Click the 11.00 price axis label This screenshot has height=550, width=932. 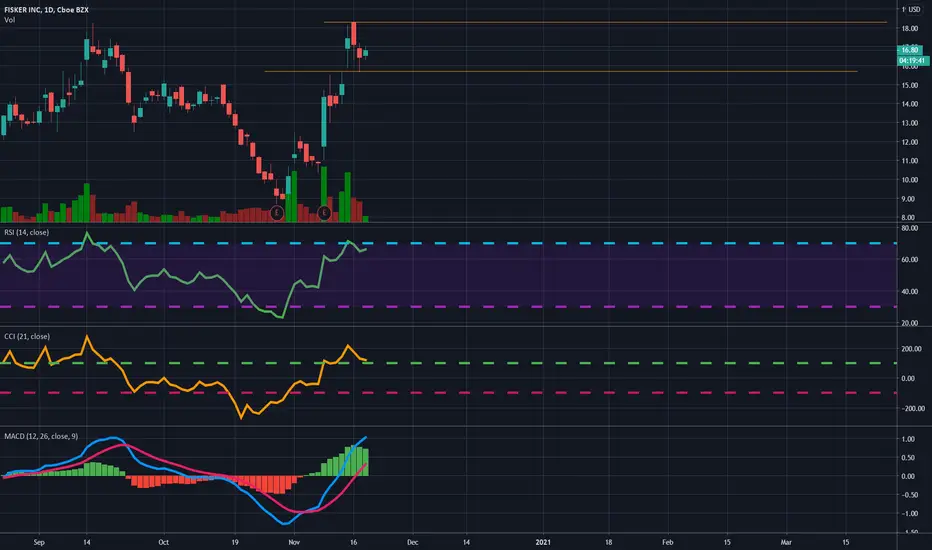point(910,161)
